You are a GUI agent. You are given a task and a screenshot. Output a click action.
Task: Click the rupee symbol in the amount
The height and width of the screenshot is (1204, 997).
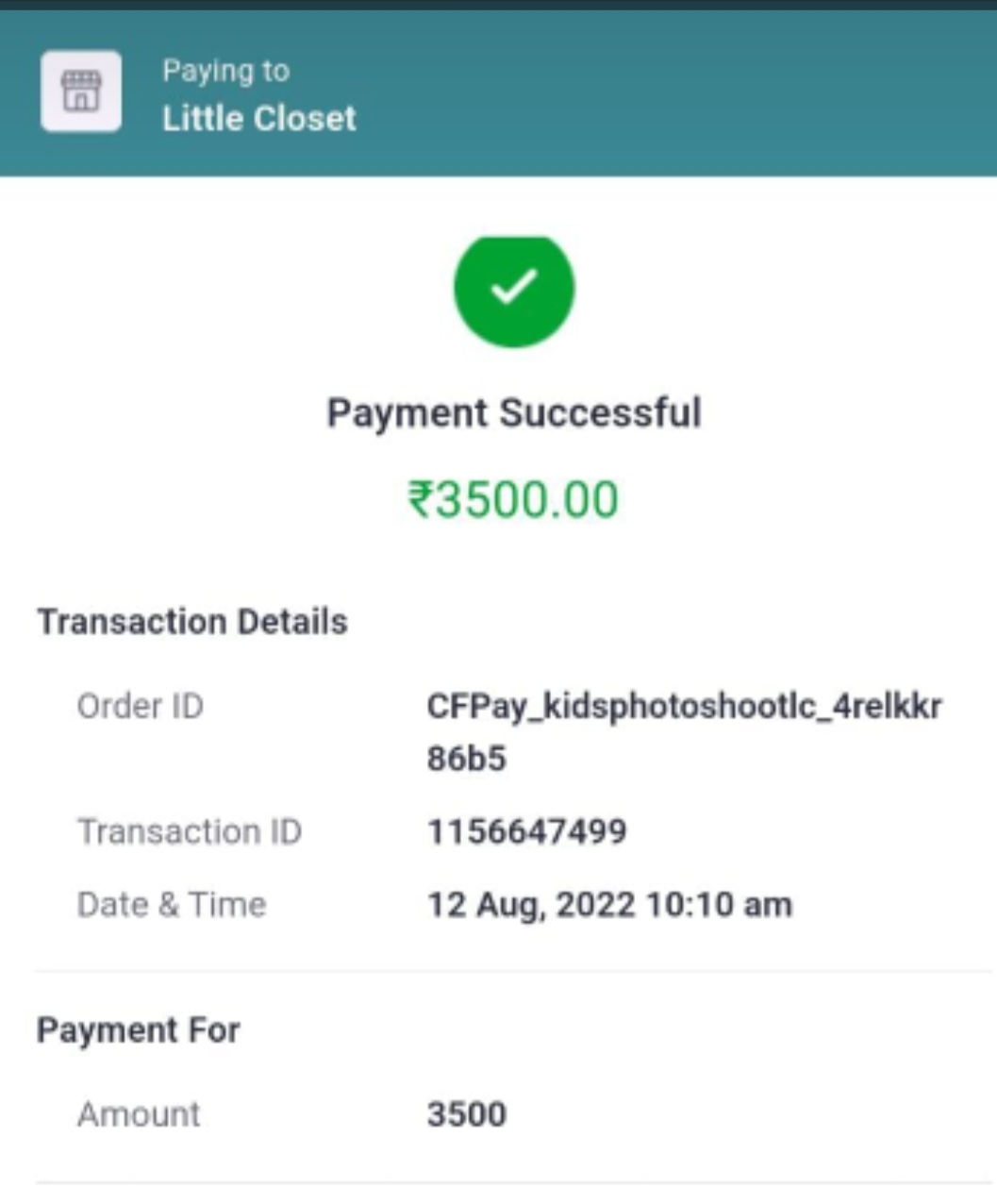[x=420, y=499]
